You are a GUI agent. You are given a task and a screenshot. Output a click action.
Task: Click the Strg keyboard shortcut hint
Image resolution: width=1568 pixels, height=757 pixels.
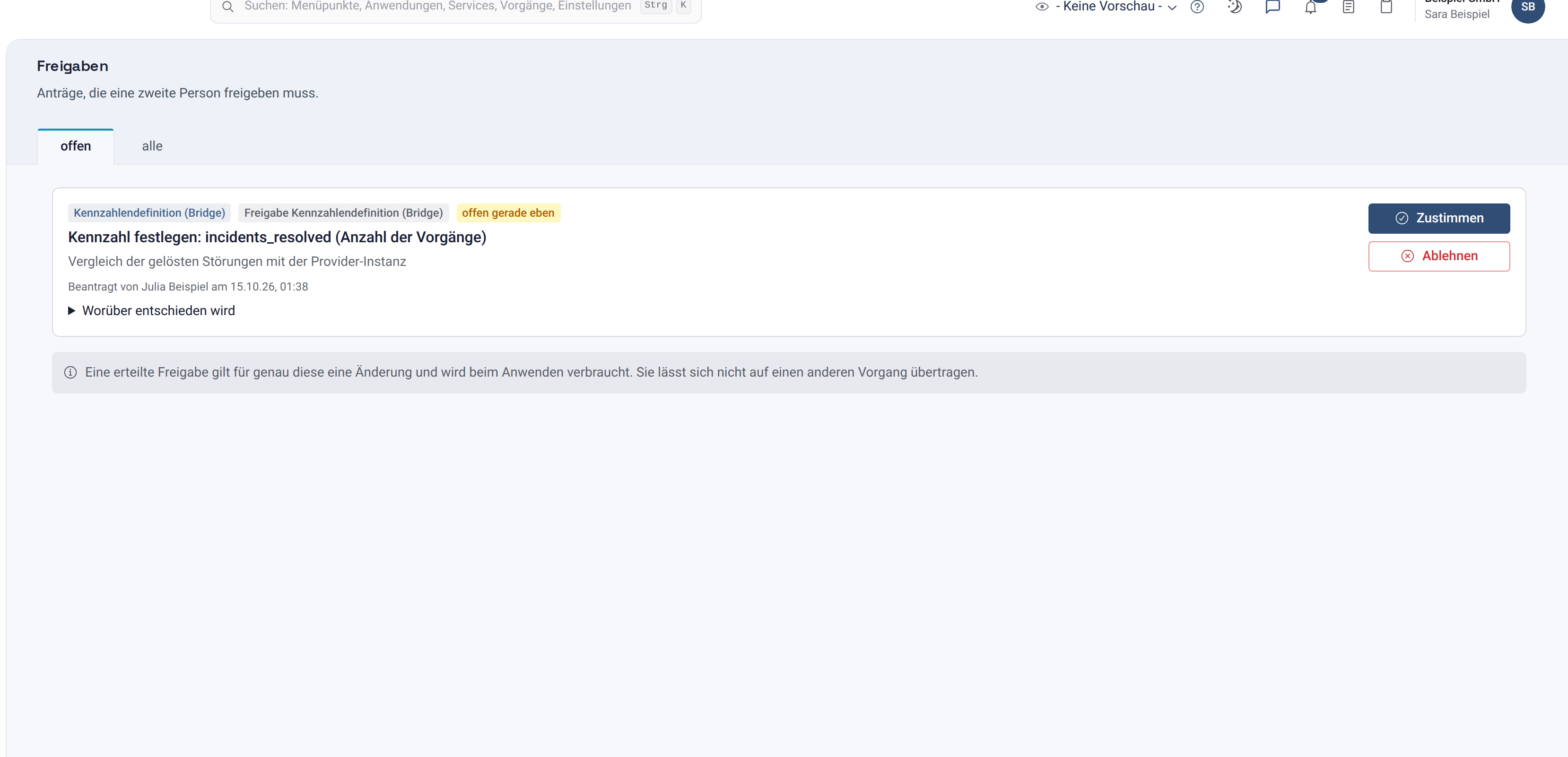coord(655,6)
